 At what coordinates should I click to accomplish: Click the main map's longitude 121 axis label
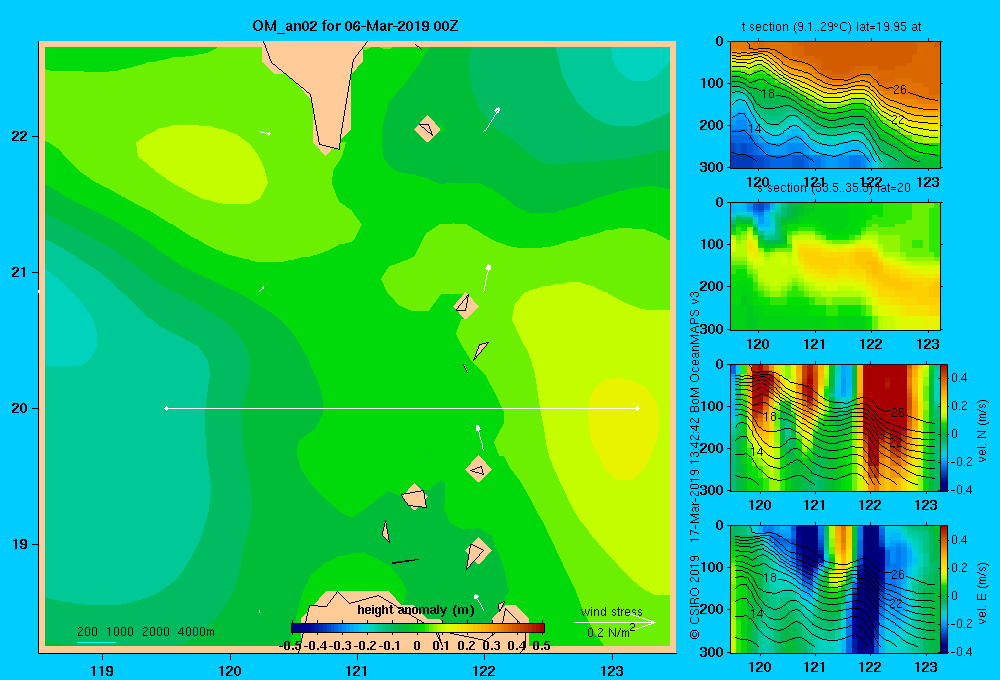[x=357, y=670]
